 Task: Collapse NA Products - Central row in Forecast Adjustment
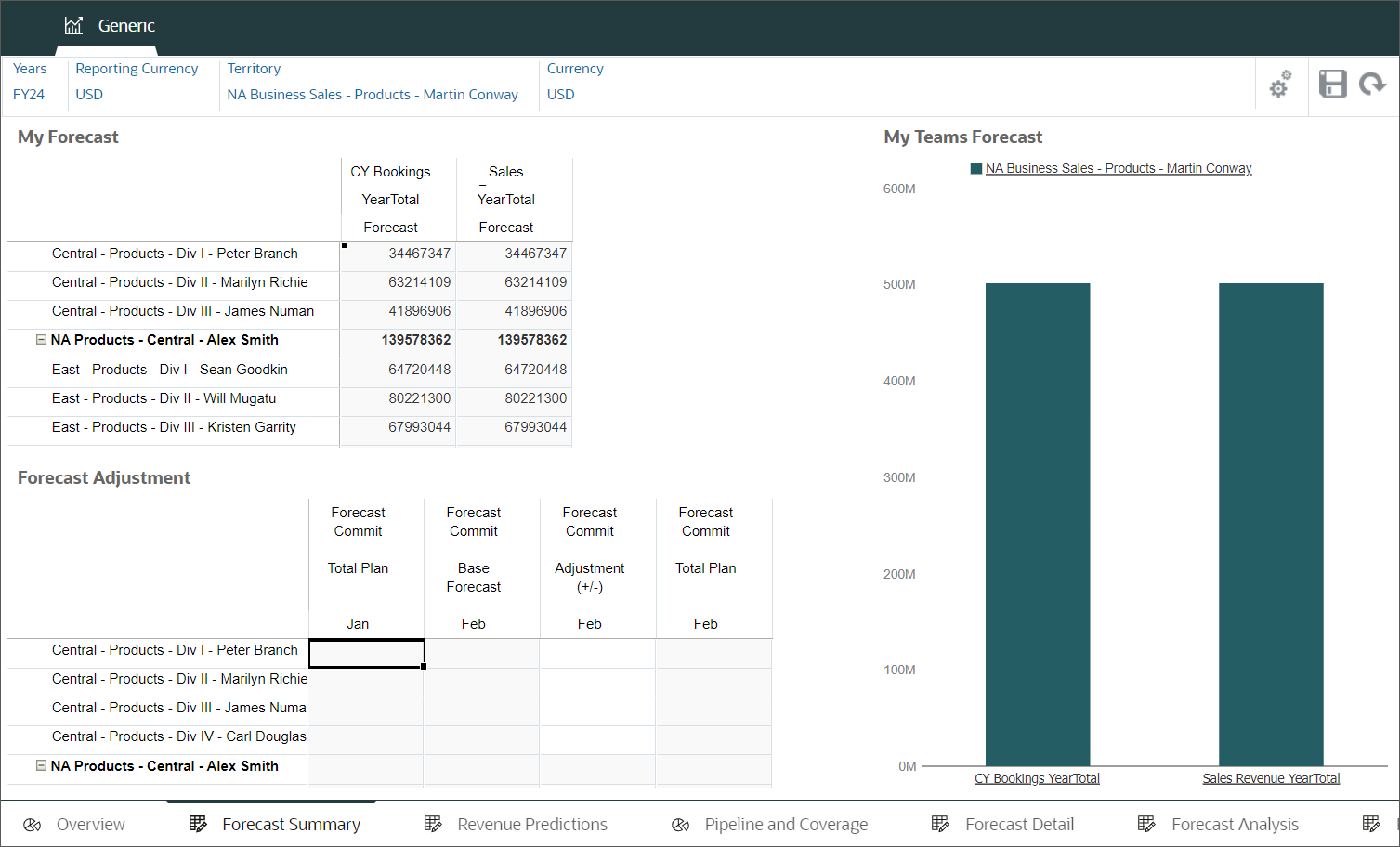[41, 765]
